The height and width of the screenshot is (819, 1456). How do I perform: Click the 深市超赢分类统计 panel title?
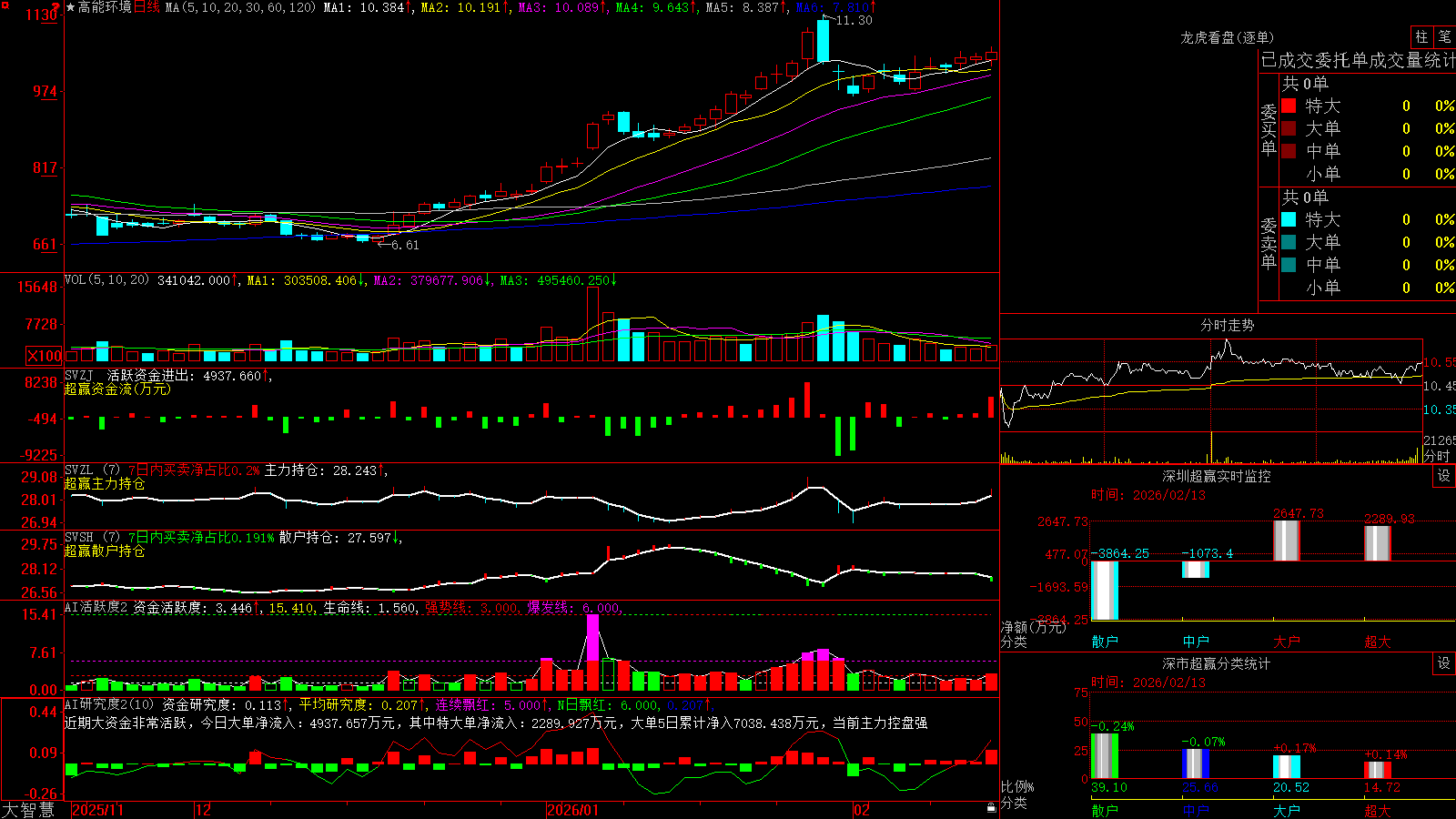[1217, 663]
